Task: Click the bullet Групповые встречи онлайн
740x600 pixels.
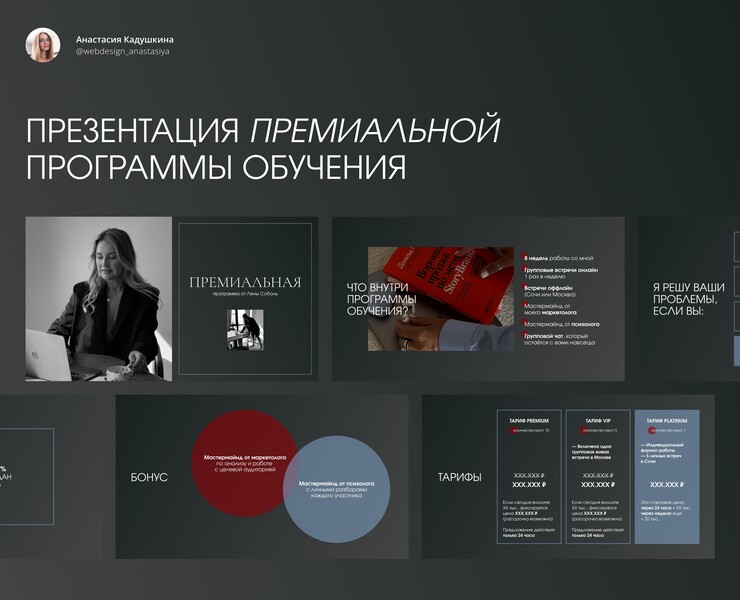Action: tap(560, 273)
